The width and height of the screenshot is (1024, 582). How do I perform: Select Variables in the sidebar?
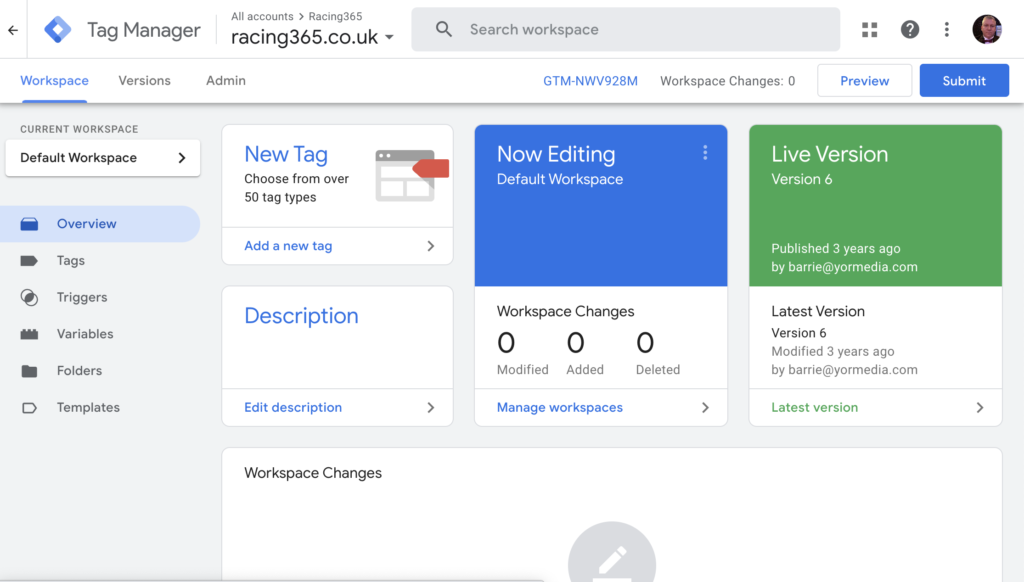click(x=85, y=334)
